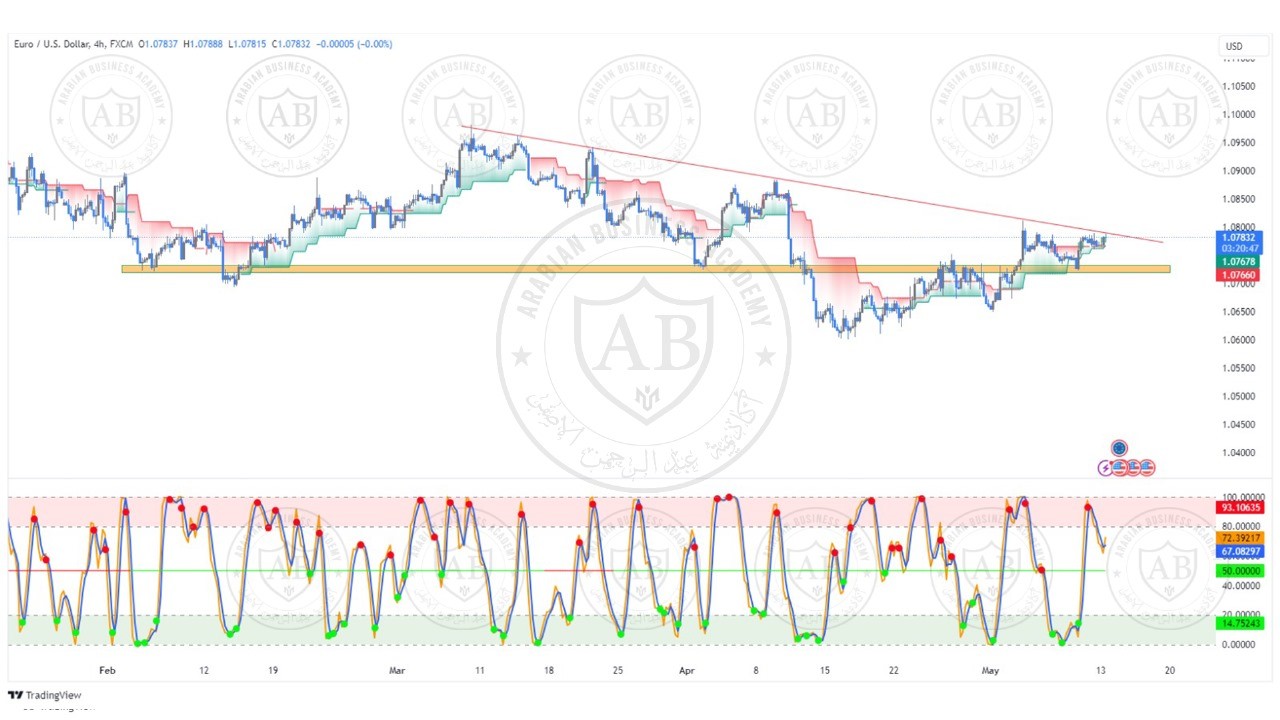Click the bar countdown timer 03:20:47
This screenshot has height=720, width=1280.
(x=1239, y=248)
